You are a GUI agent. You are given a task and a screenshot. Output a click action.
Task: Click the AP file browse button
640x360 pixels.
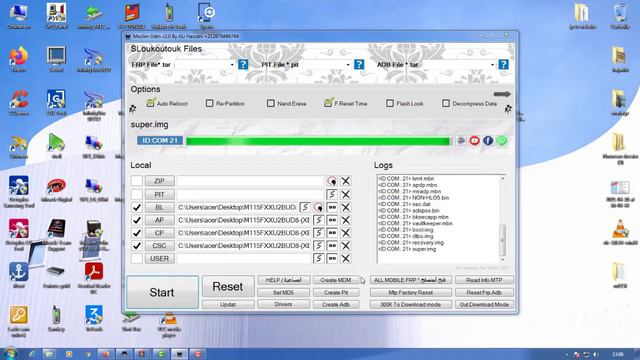(x=159, y=220)
